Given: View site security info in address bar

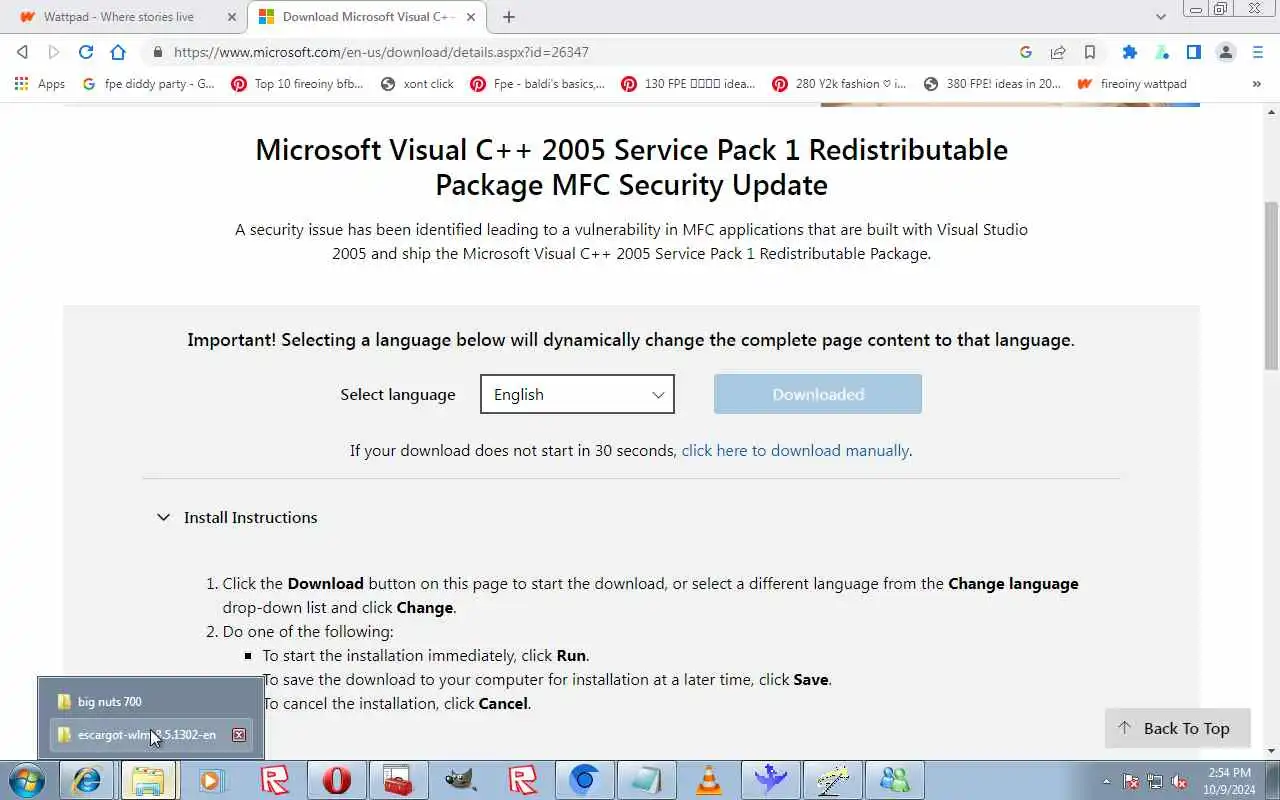Looking at the screenshot, I should click(x=157, y=52).
